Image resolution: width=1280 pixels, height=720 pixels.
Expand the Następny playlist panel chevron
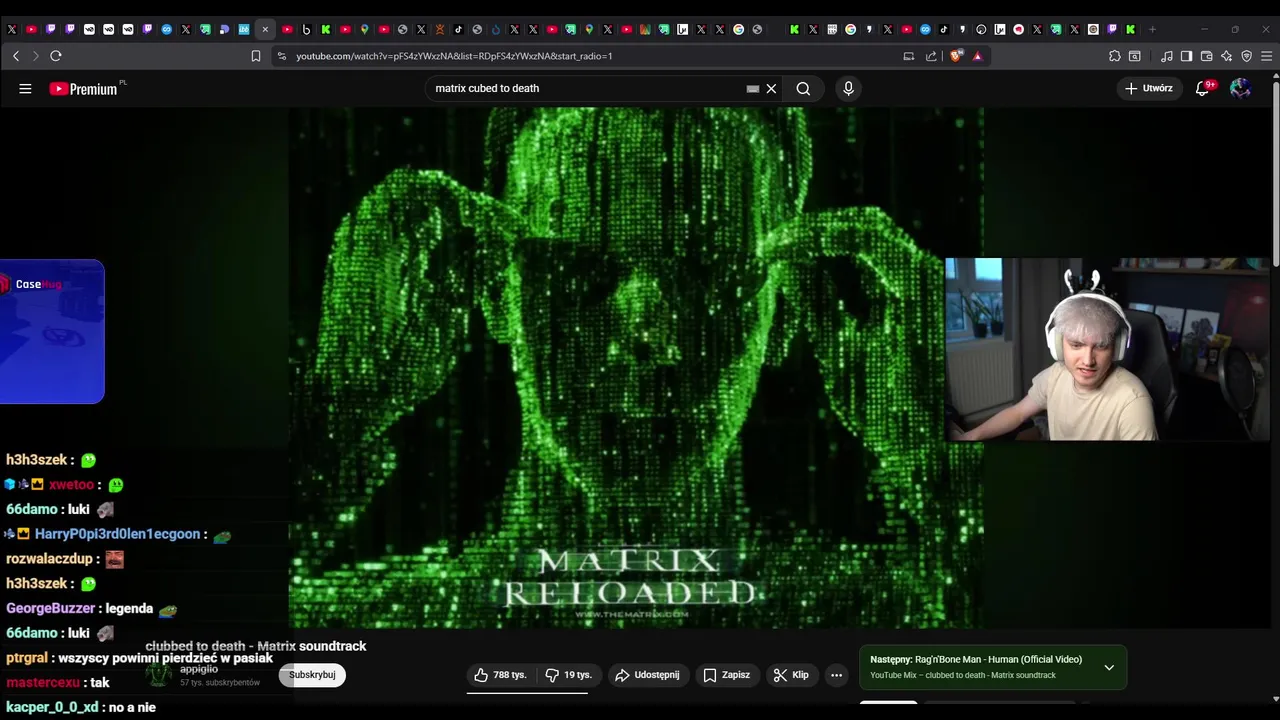pyautogui.click(x=1109, y=667)
